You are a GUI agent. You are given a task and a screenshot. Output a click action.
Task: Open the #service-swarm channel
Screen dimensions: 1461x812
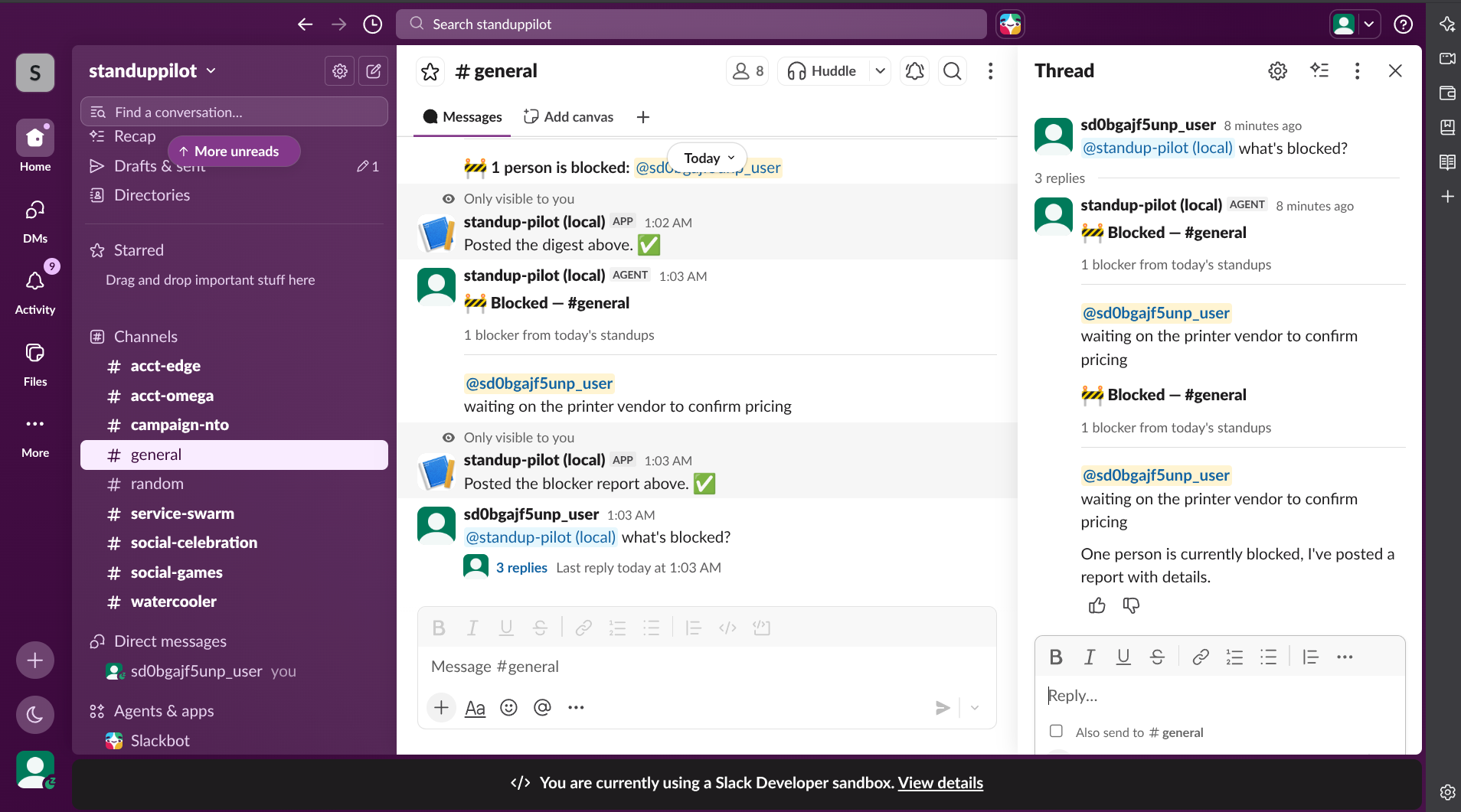click(234, 514)
